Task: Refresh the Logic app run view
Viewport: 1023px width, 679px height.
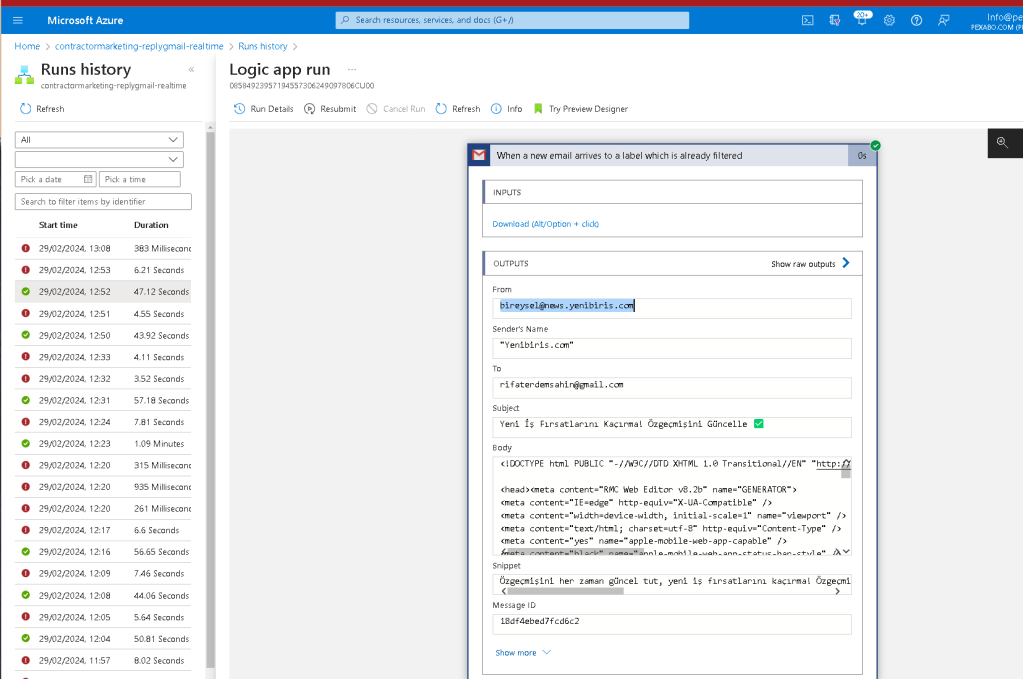Action: click(x=458, y=109)
